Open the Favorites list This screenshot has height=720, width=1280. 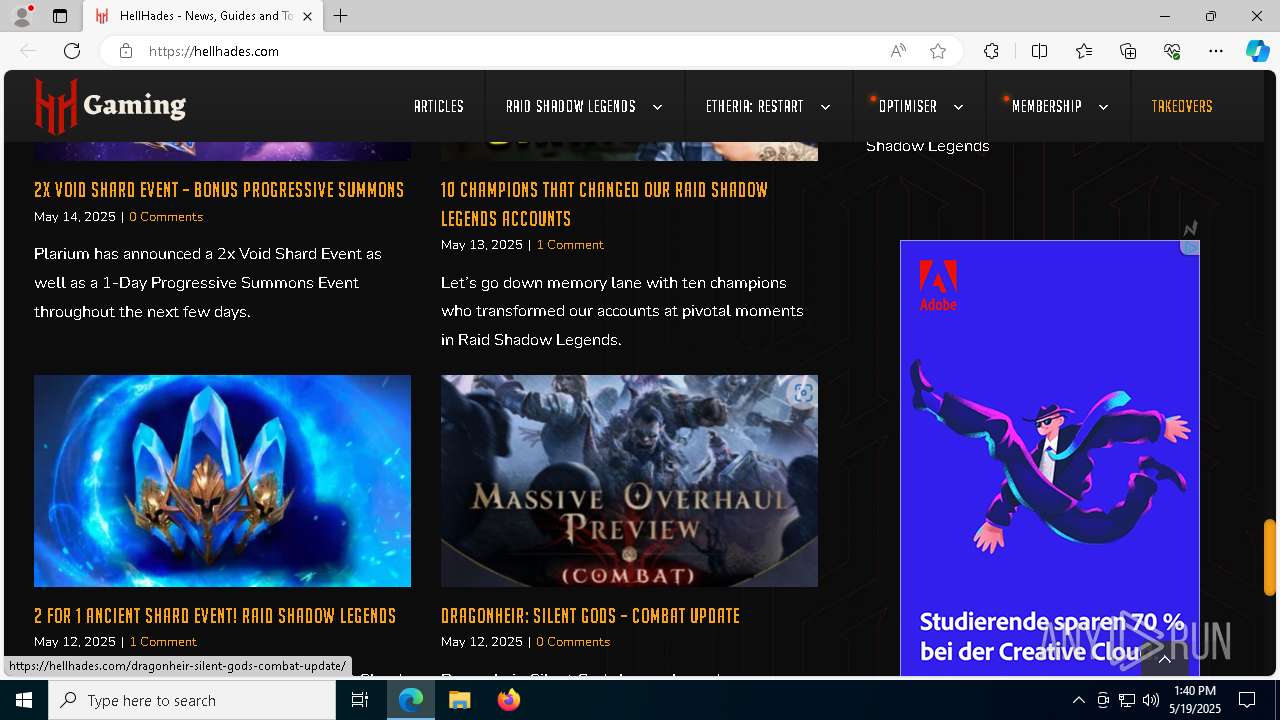click(1084, 51)
